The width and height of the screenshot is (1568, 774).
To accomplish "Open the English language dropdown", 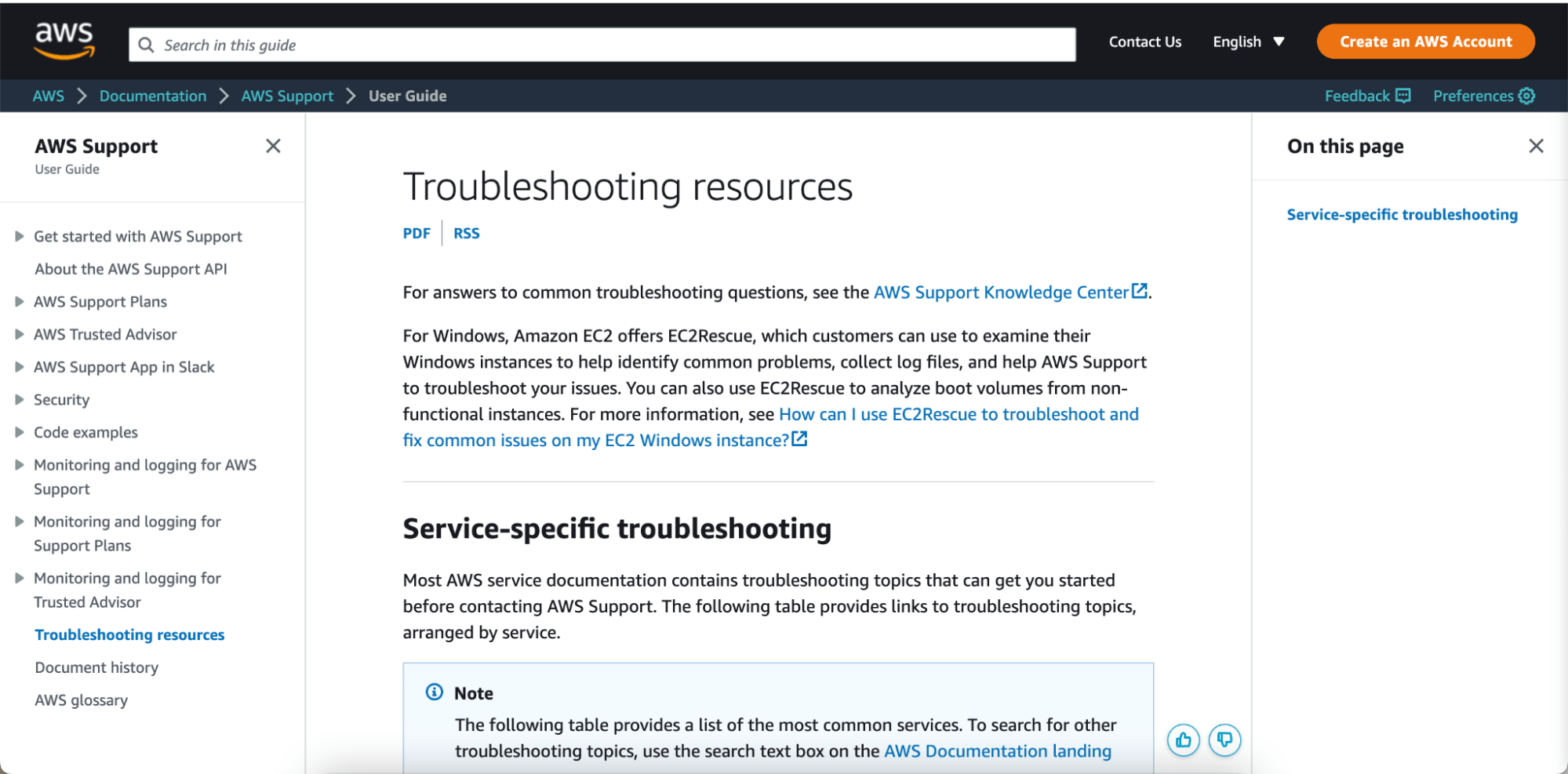I will pos(1247,42).
